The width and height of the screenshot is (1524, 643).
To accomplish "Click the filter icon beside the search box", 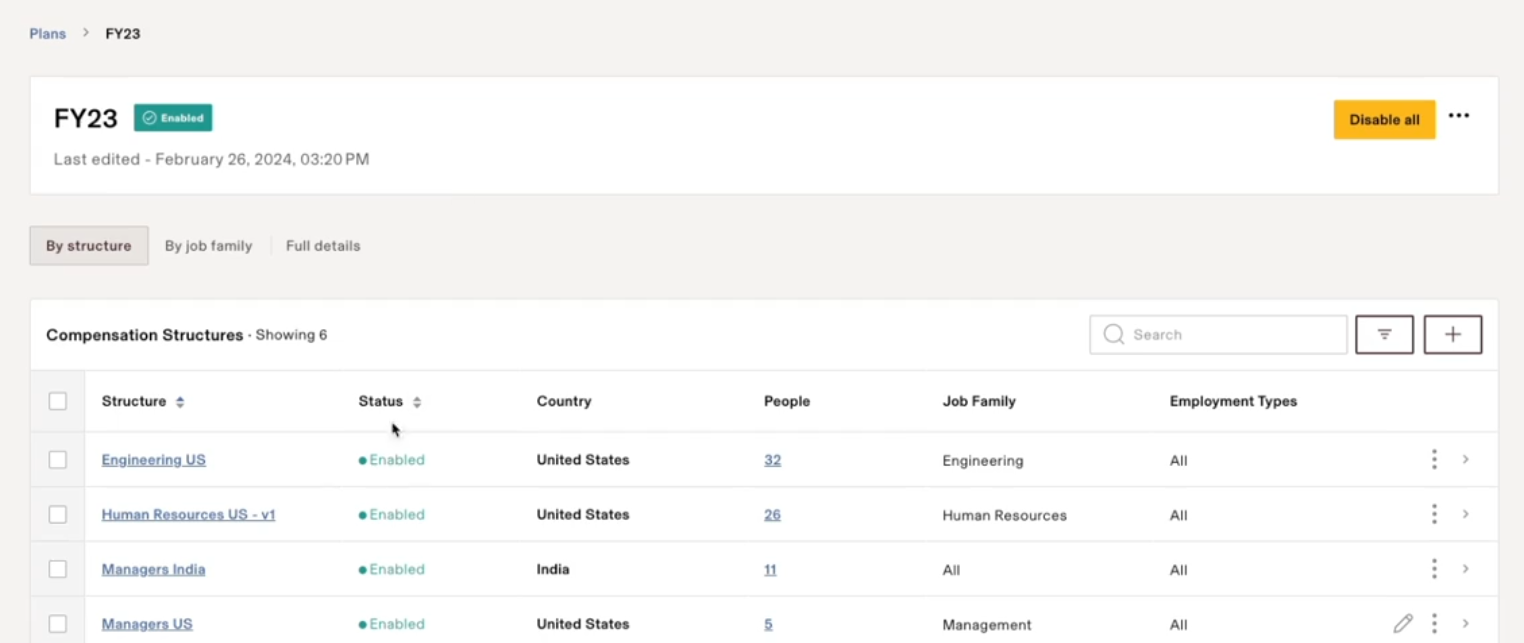I will pyautogui.click(x=1384, y=335).
